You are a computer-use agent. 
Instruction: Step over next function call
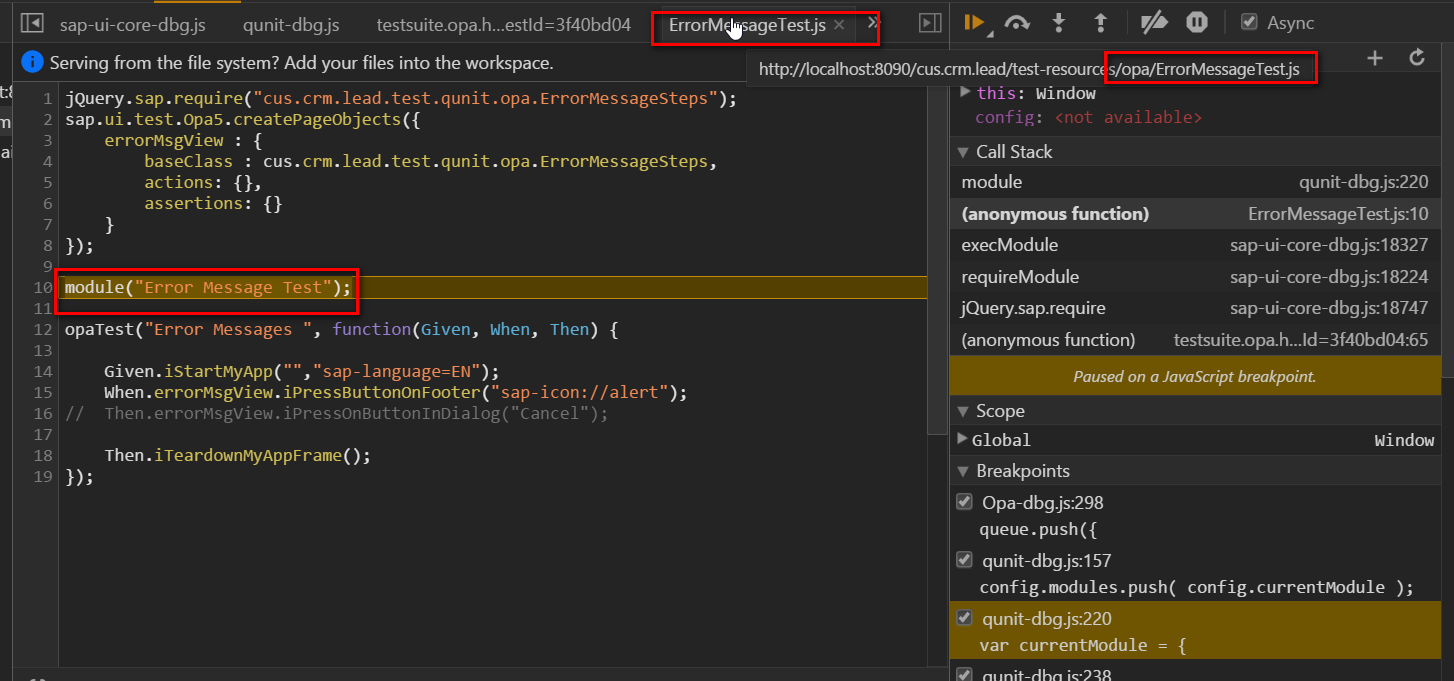click(1017, 23)
